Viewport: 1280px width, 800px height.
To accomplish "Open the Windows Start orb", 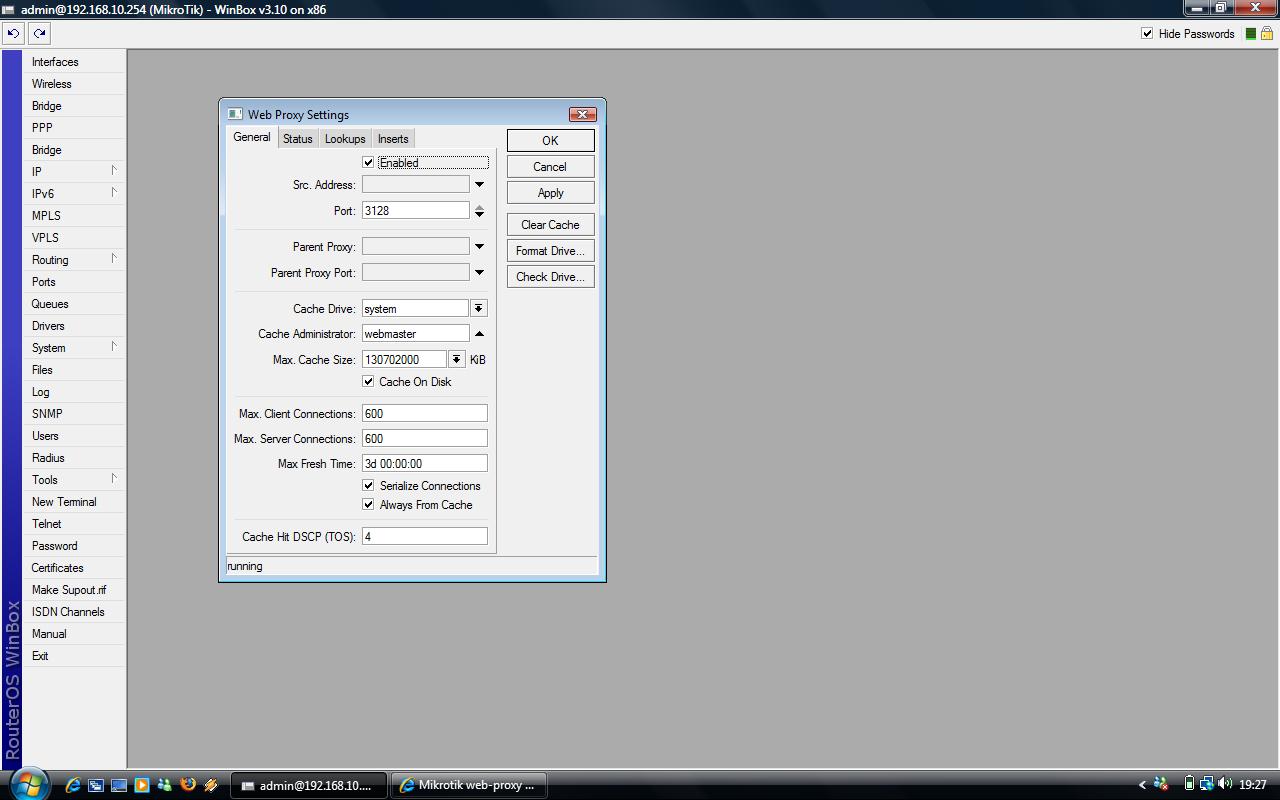I will (28, 784).
